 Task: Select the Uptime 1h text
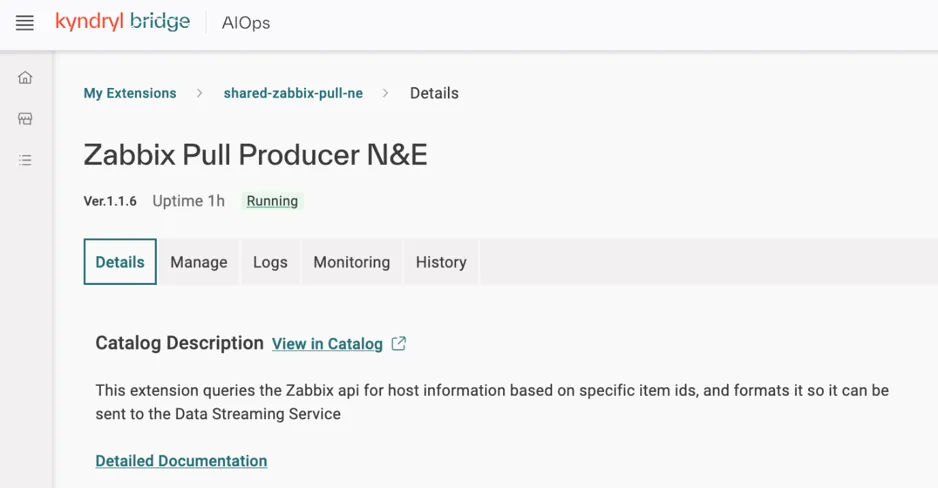pos(188,201)
